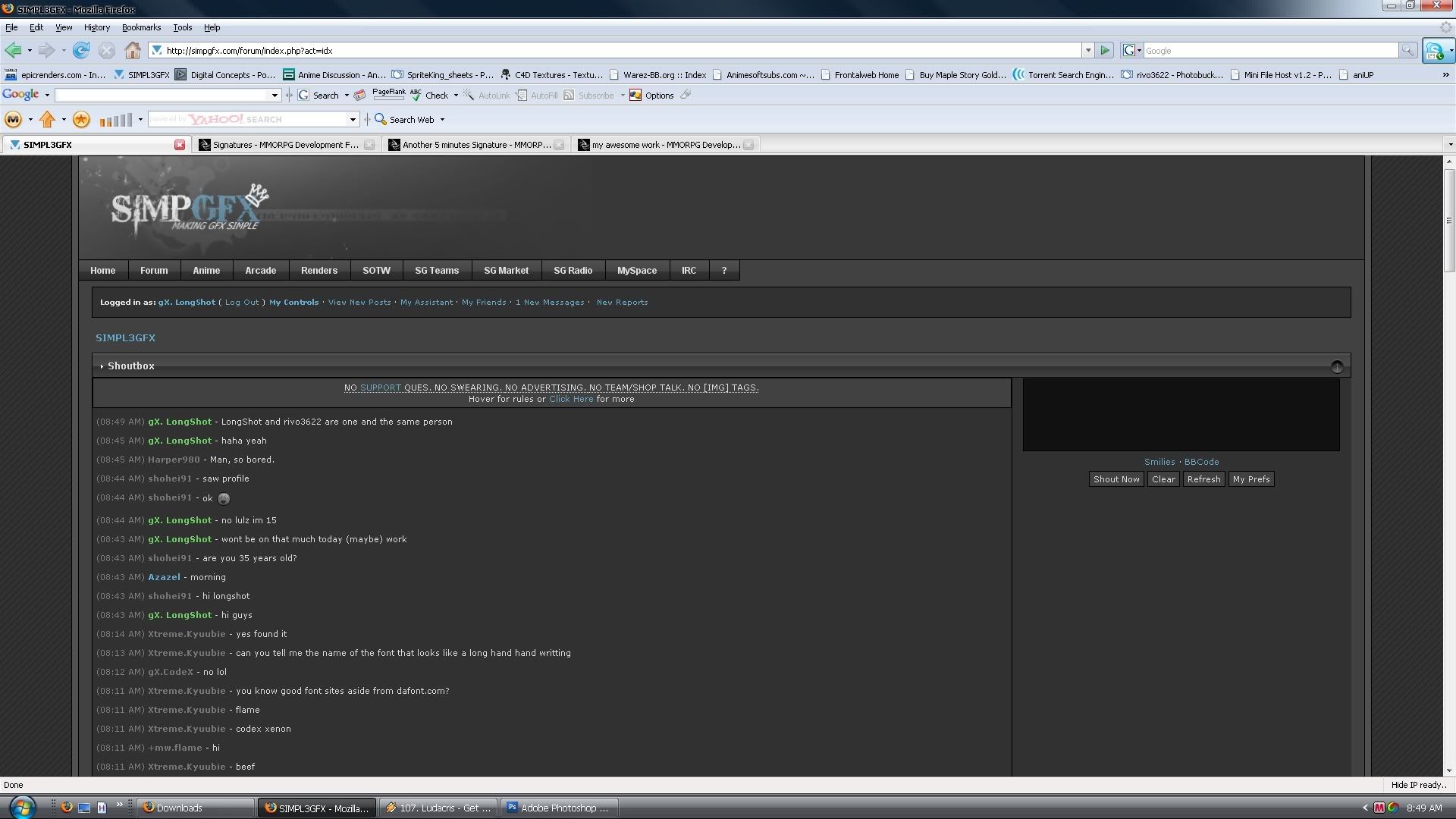Switch to the Ludacris taskbar item
The width and height of the screenshot is (1456, 819).
pos(439,808)
